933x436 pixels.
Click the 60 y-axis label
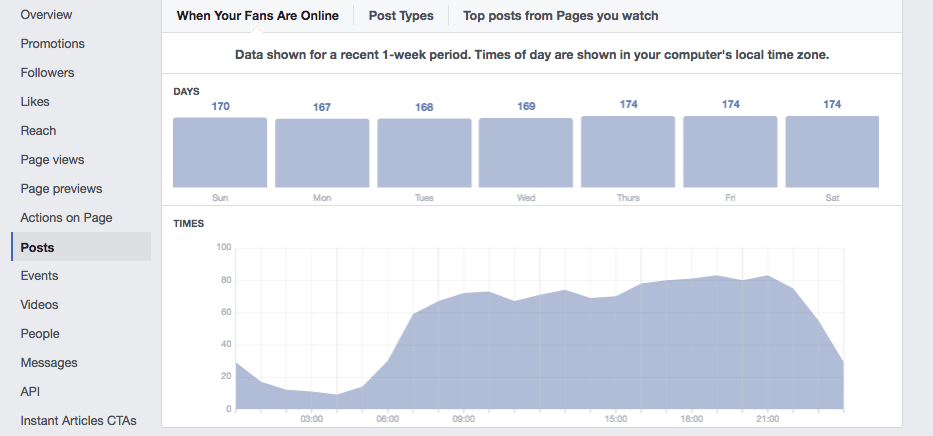[x=226, y=312]
